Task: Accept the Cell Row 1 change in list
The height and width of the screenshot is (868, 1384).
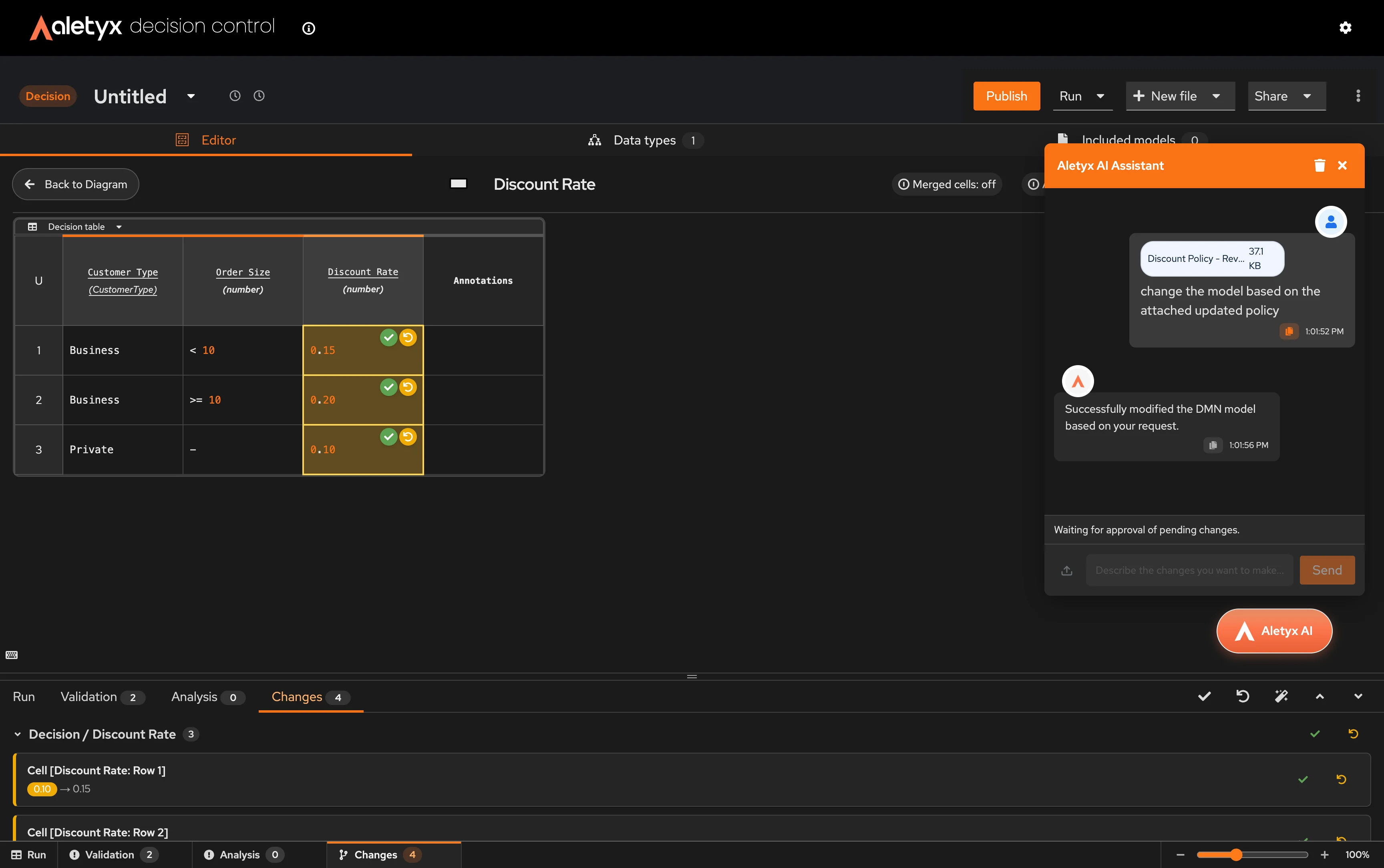Action: (x=1303, y=779)
